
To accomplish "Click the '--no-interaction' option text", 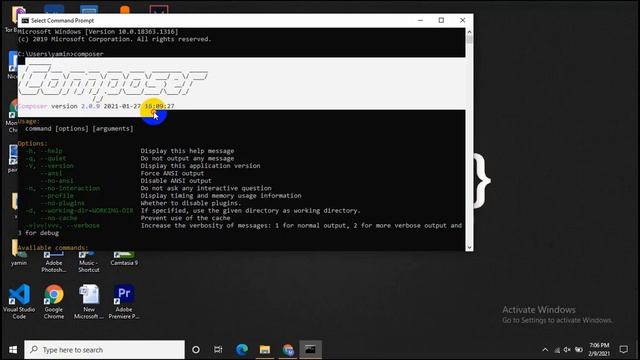I will [x=70, y=188].
